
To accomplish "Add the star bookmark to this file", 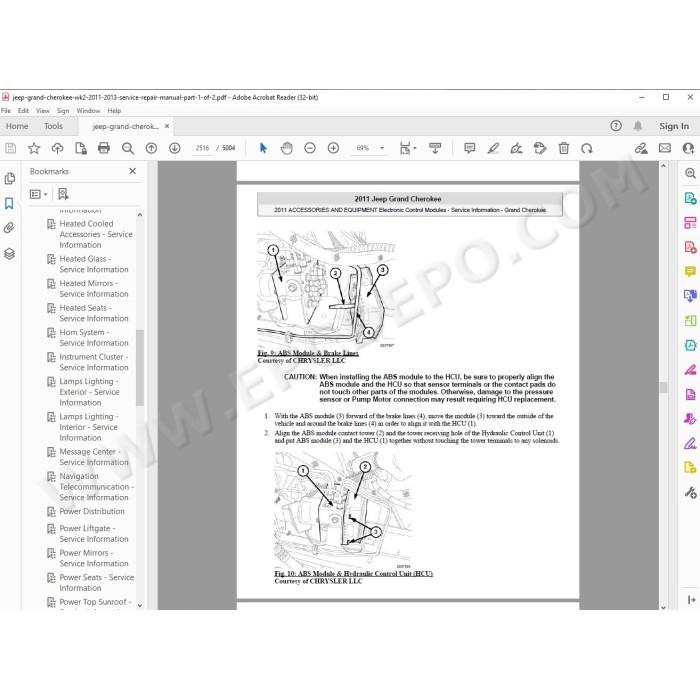I will (34, 148).
